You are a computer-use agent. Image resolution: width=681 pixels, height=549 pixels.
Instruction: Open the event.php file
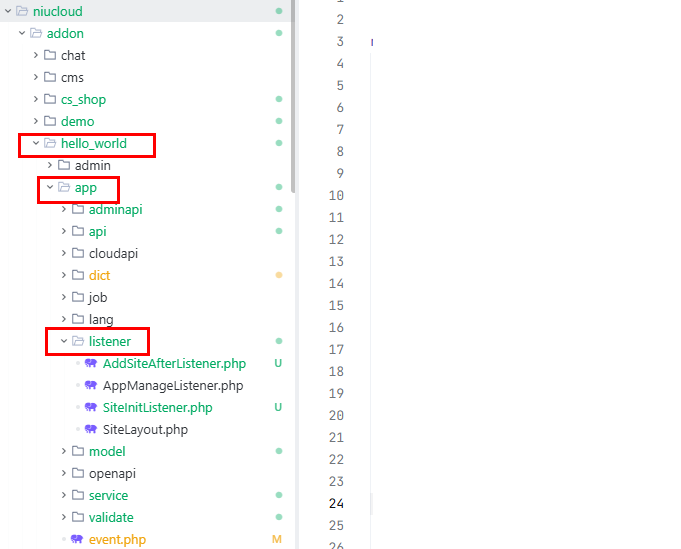coord(117,539)
